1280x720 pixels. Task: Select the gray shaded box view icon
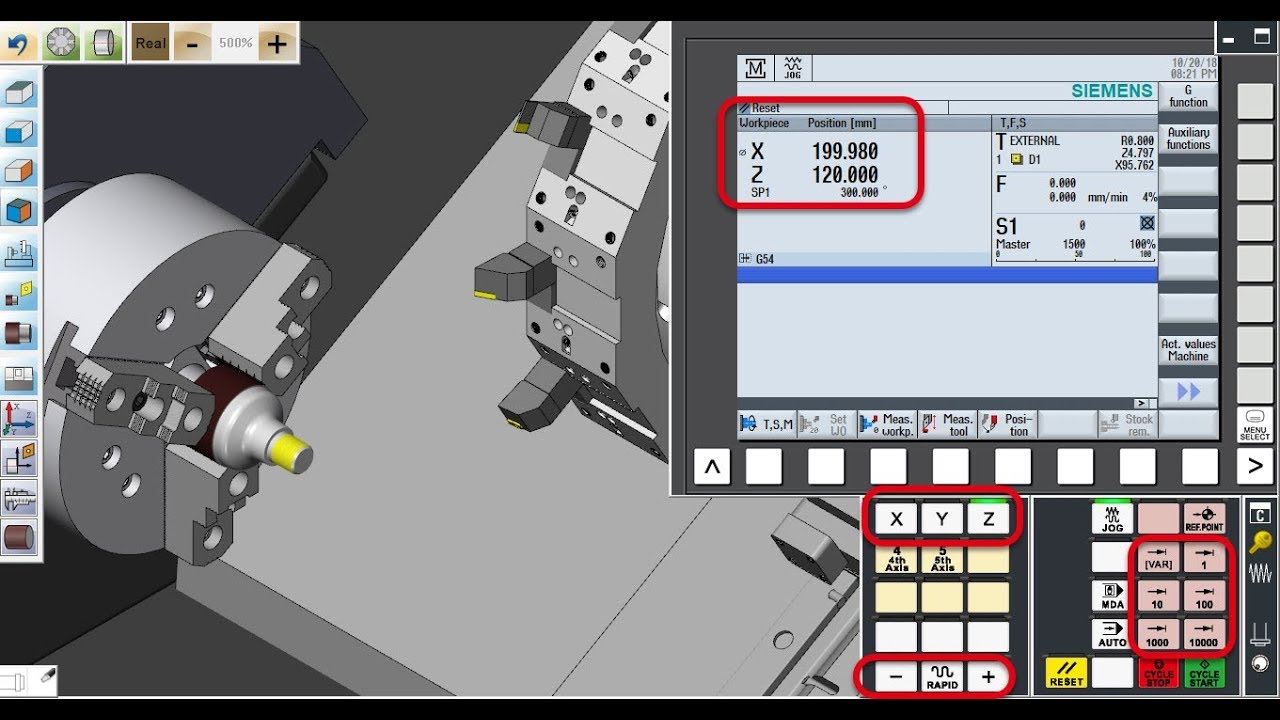(20, 94)
